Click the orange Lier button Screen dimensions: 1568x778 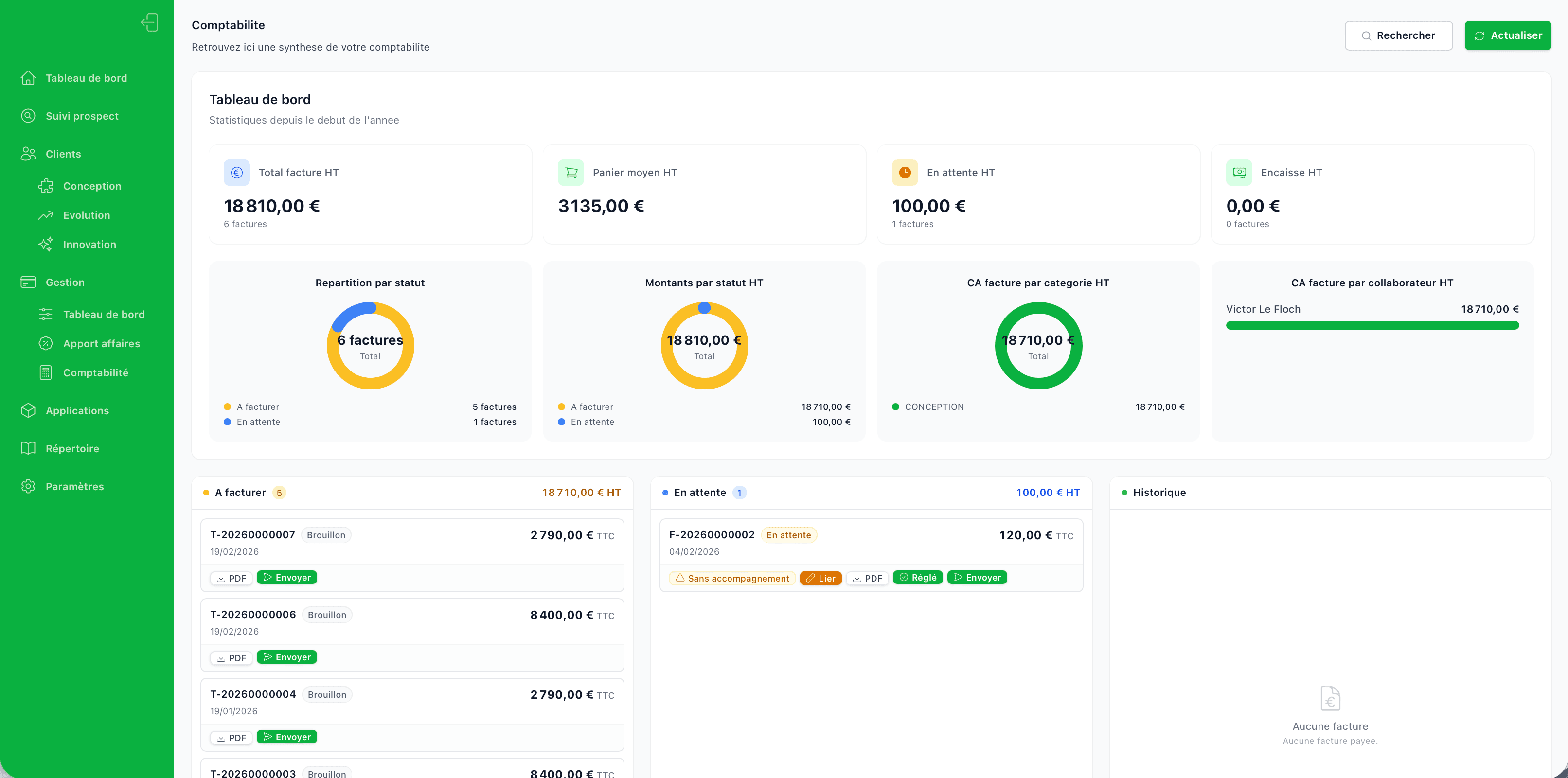[x=820, y=578]
